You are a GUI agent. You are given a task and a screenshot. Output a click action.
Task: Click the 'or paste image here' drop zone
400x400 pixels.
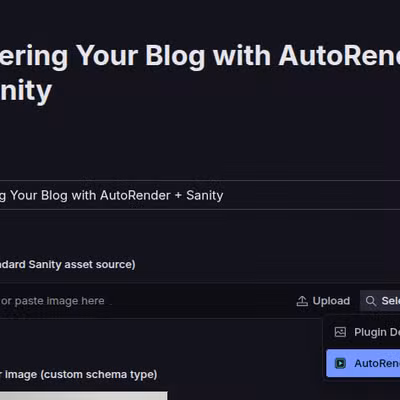[52, 301]
